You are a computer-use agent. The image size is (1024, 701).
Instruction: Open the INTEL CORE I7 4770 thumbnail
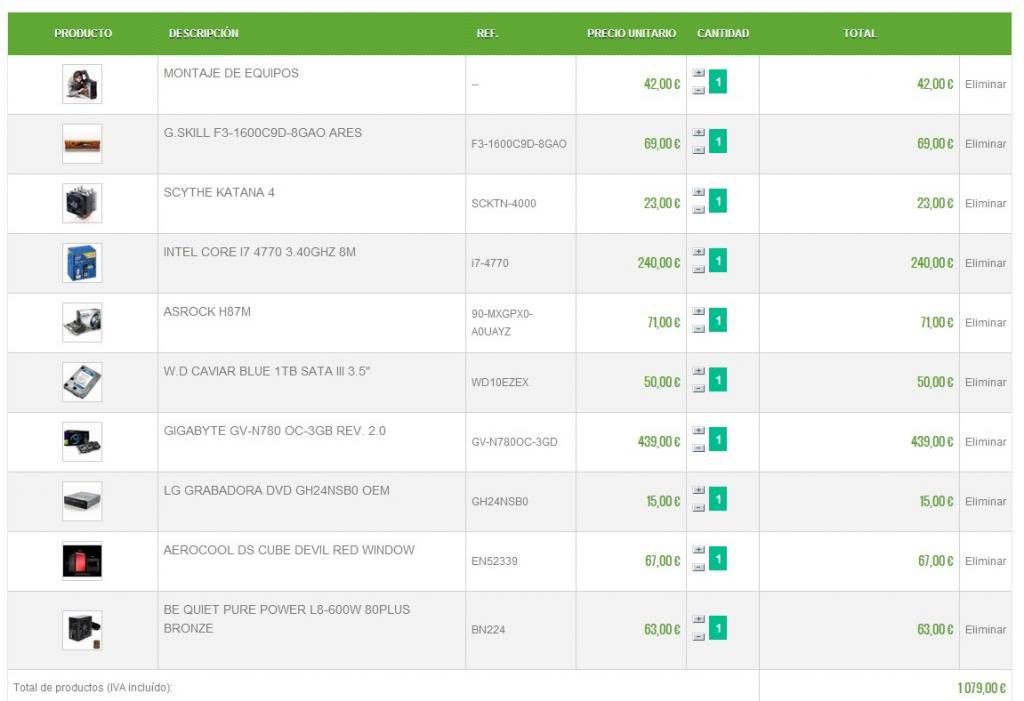click(x=82, y=263)
